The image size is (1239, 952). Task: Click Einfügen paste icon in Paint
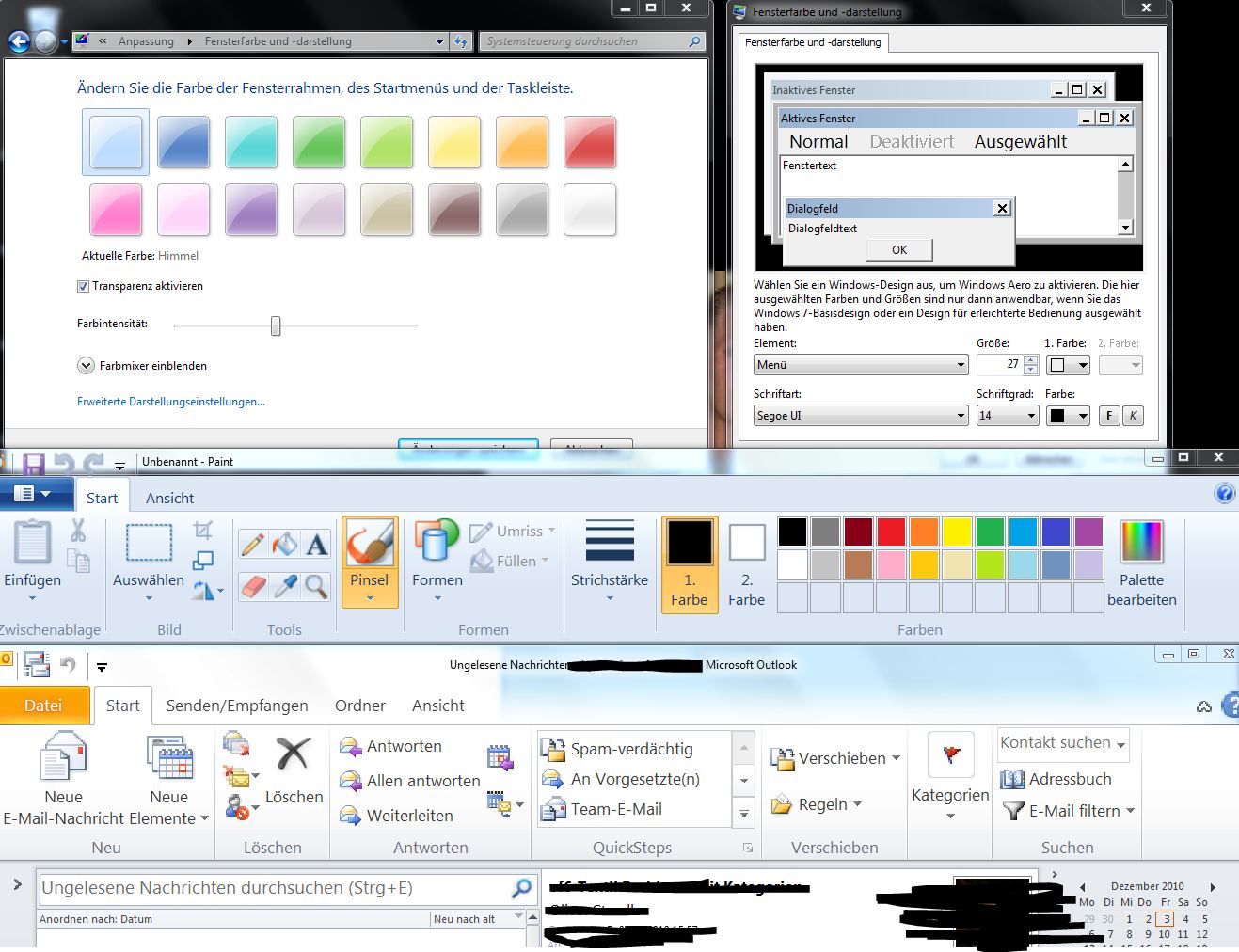(x=32, y=543)
